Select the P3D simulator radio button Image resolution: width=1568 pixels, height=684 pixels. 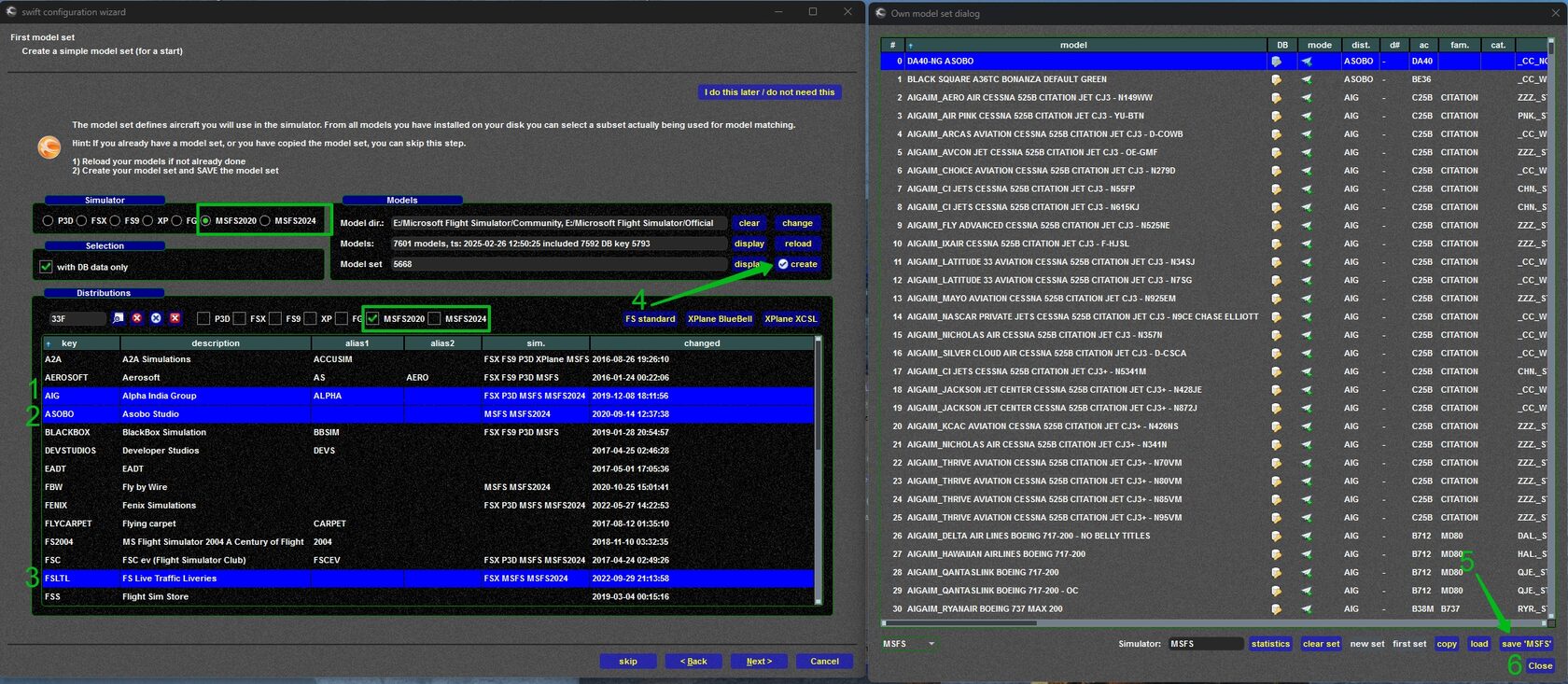pyautogui.click(x=48, y=221)
